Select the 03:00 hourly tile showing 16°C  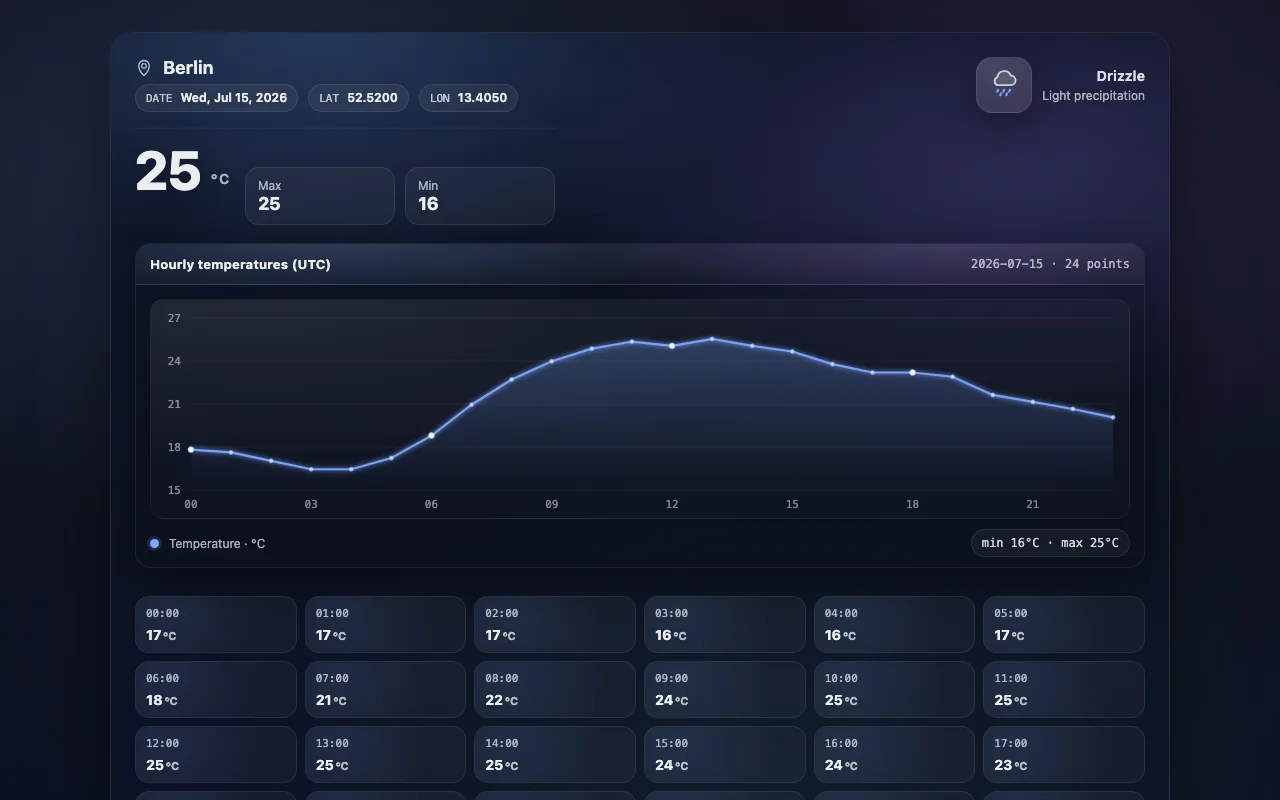point(725,625)
